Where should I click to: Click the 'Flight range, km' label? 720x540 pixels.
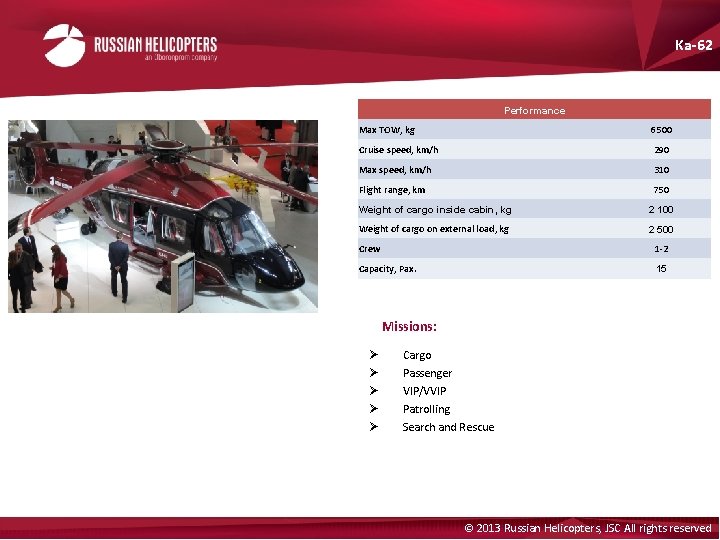tap(392, 190)
